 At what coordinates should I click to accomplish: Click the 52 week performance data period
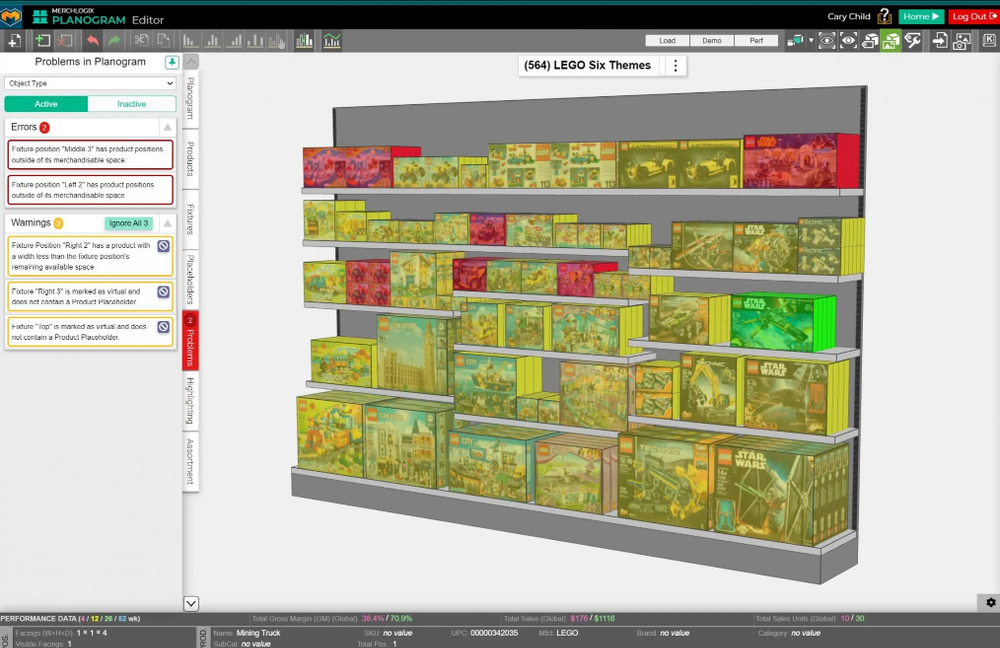pos(122,619)
